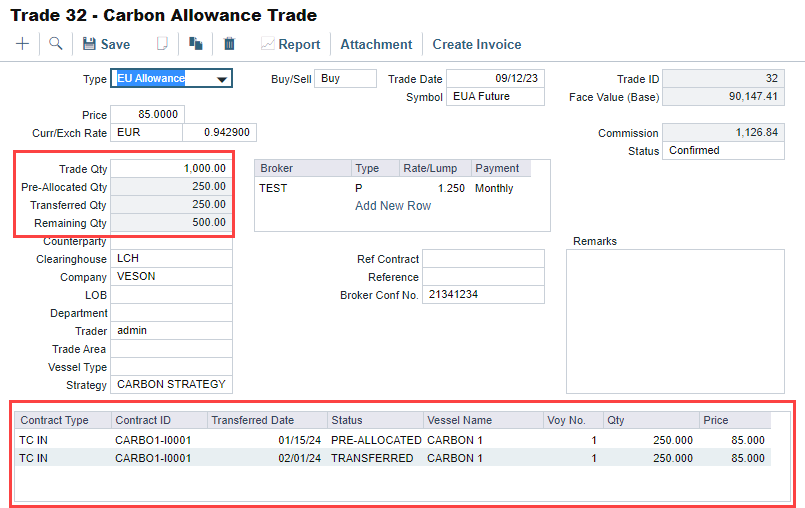Save the trade using the disk icon
The width and height of the screenshot is (805, 508).
[x=89, y=44]
